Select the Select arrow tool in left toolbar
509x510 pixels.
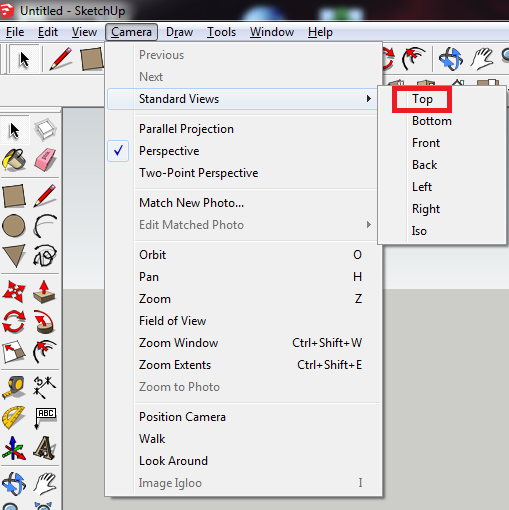coord(14,130)
